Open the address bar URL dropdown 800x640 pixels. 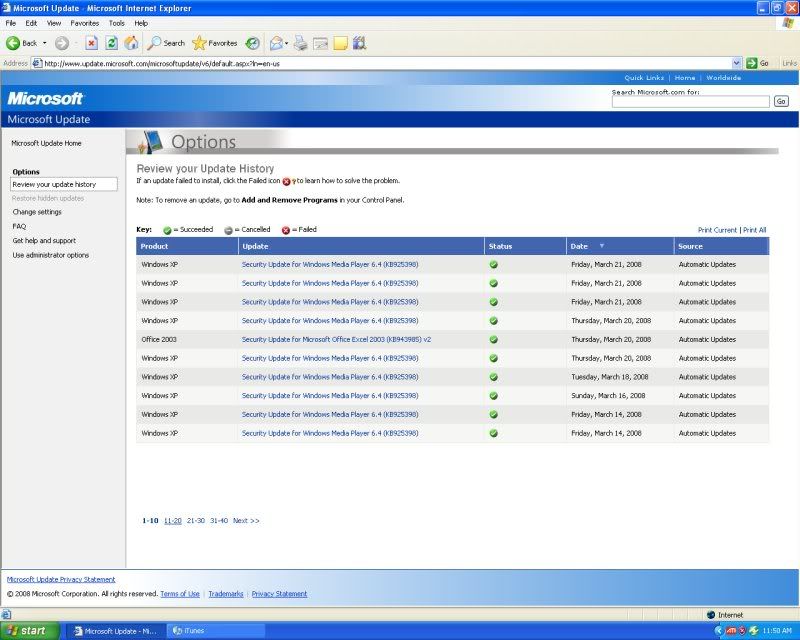coord(736,63)
